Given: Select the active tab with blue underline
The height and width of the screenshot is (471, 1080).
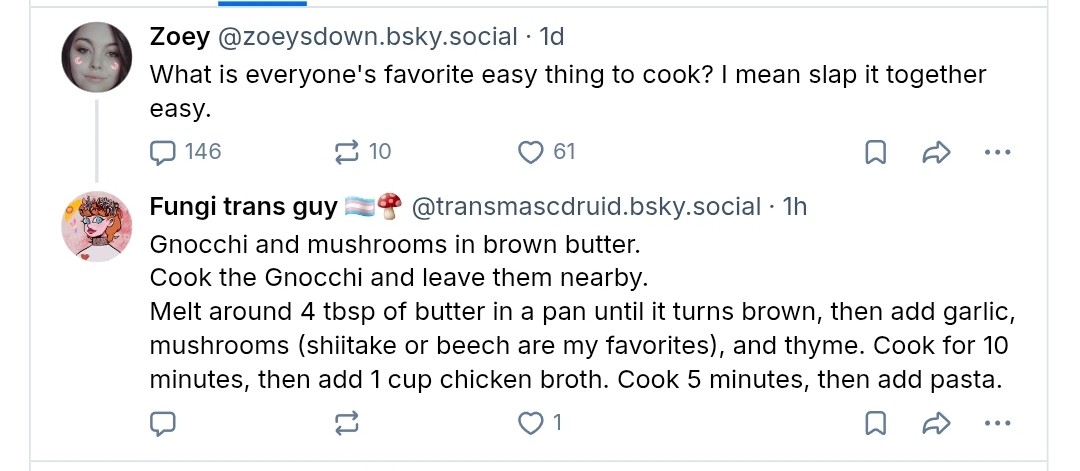Looking at the screenshot, I should click(262, 3).
